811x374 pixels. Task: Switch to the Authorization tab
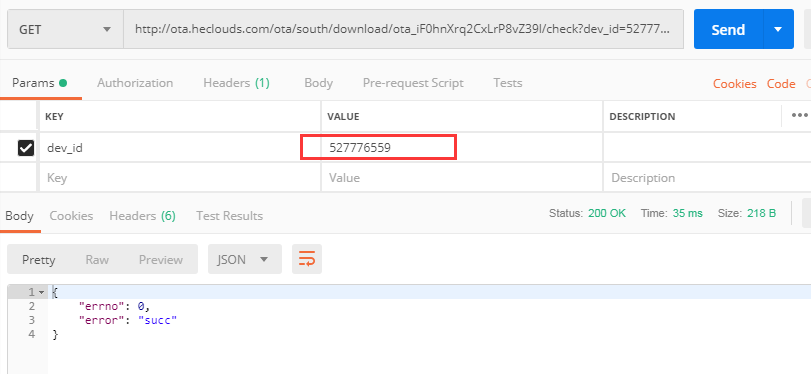tap(135, 83)
